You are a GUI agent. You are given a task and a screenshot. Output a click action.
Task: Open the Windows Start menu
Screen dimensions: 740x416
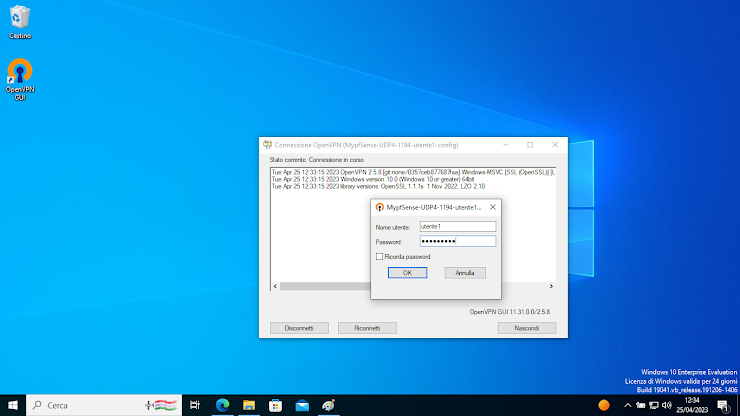(13, 405)
